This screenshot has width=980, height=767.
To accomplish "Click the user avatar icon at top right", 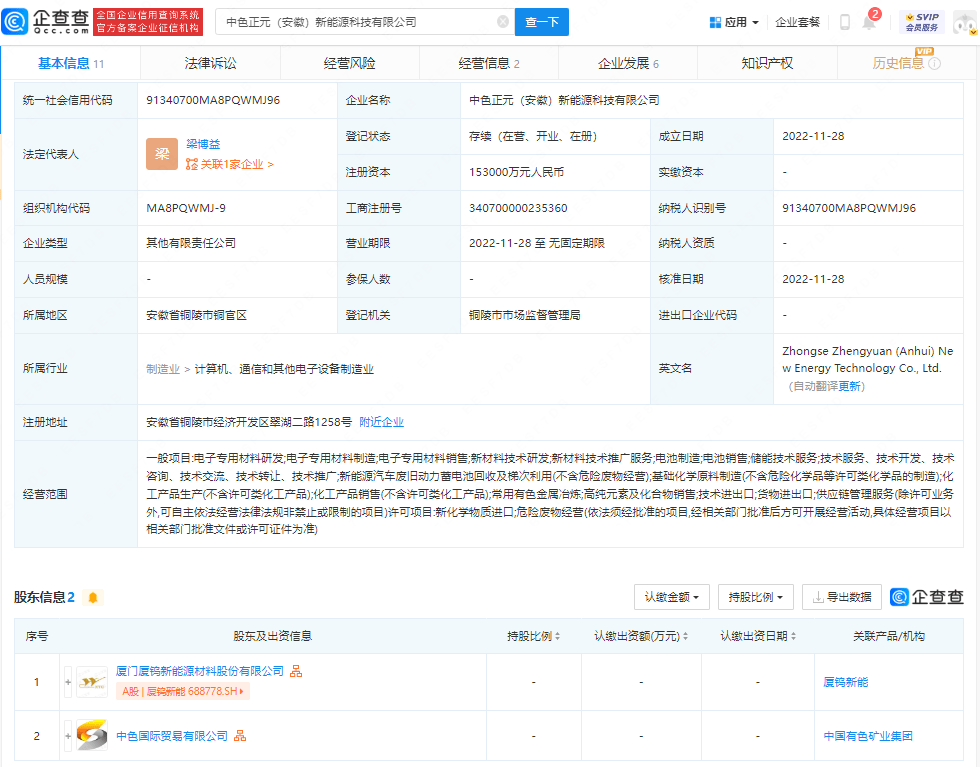I will click(966, 23).
